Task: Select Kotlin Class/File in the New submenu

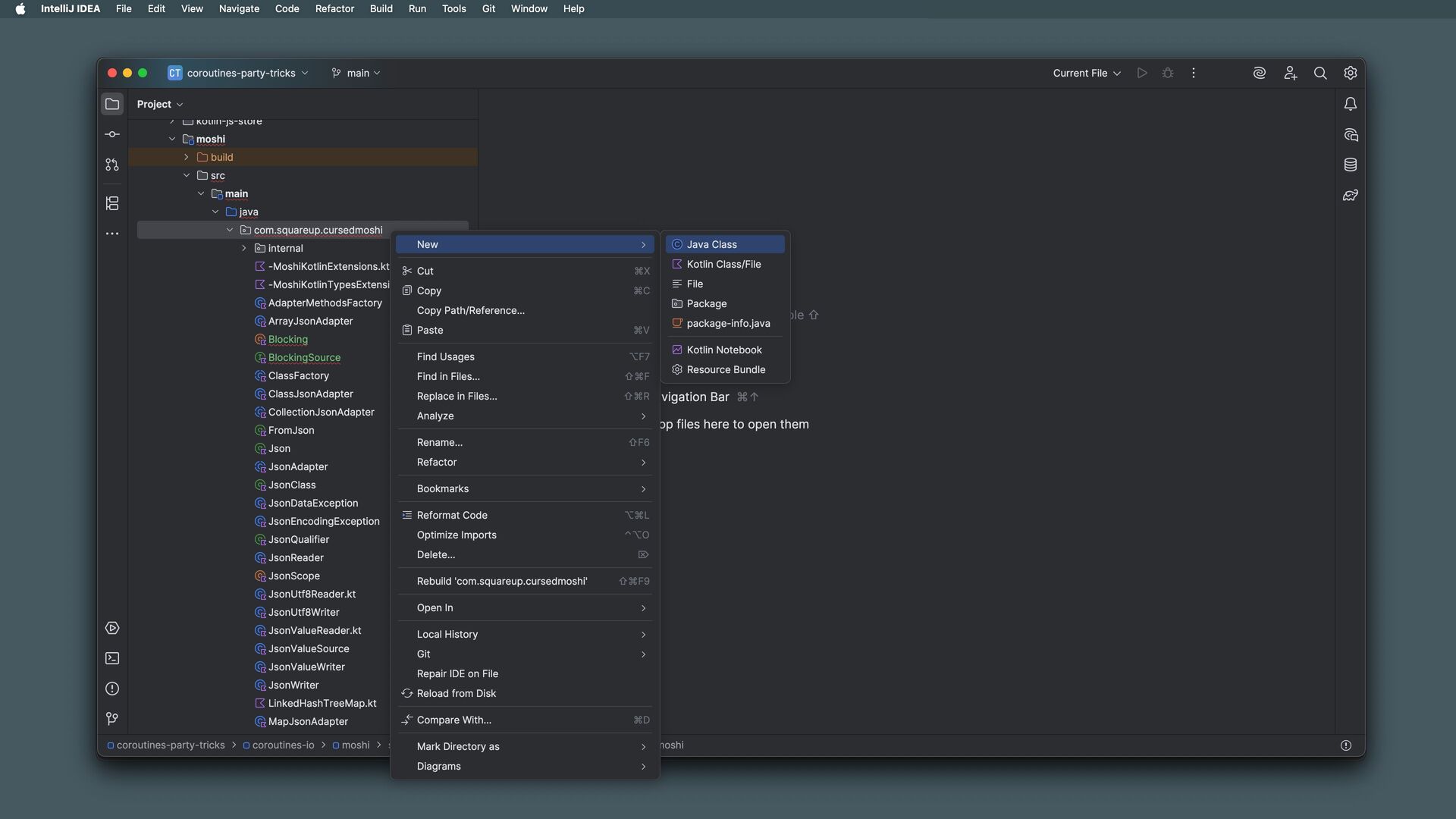Action: pyautogui.click(x=725, y=264)
